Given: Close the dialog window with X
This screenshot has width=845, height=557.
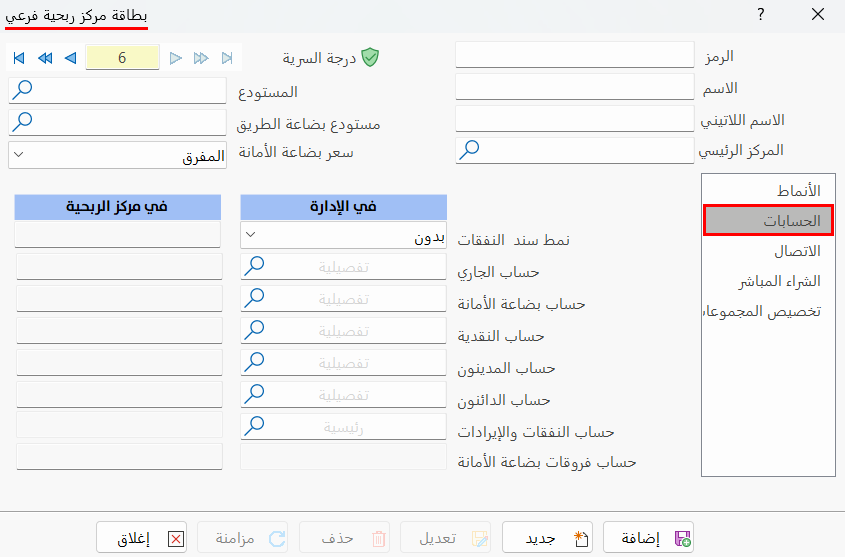Looking at the screenshot, I should (818, 14).
